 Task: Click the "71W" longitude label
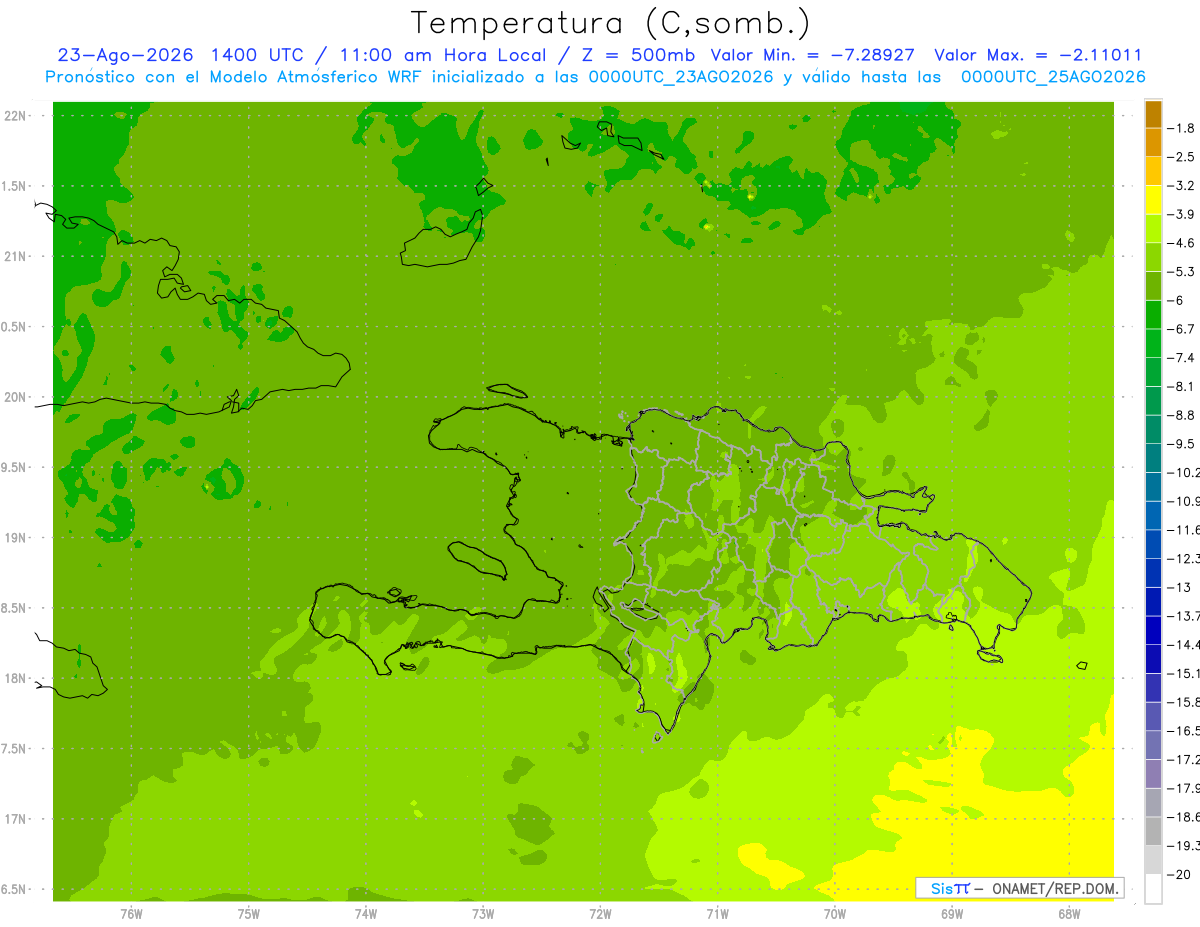pos(717,913)
